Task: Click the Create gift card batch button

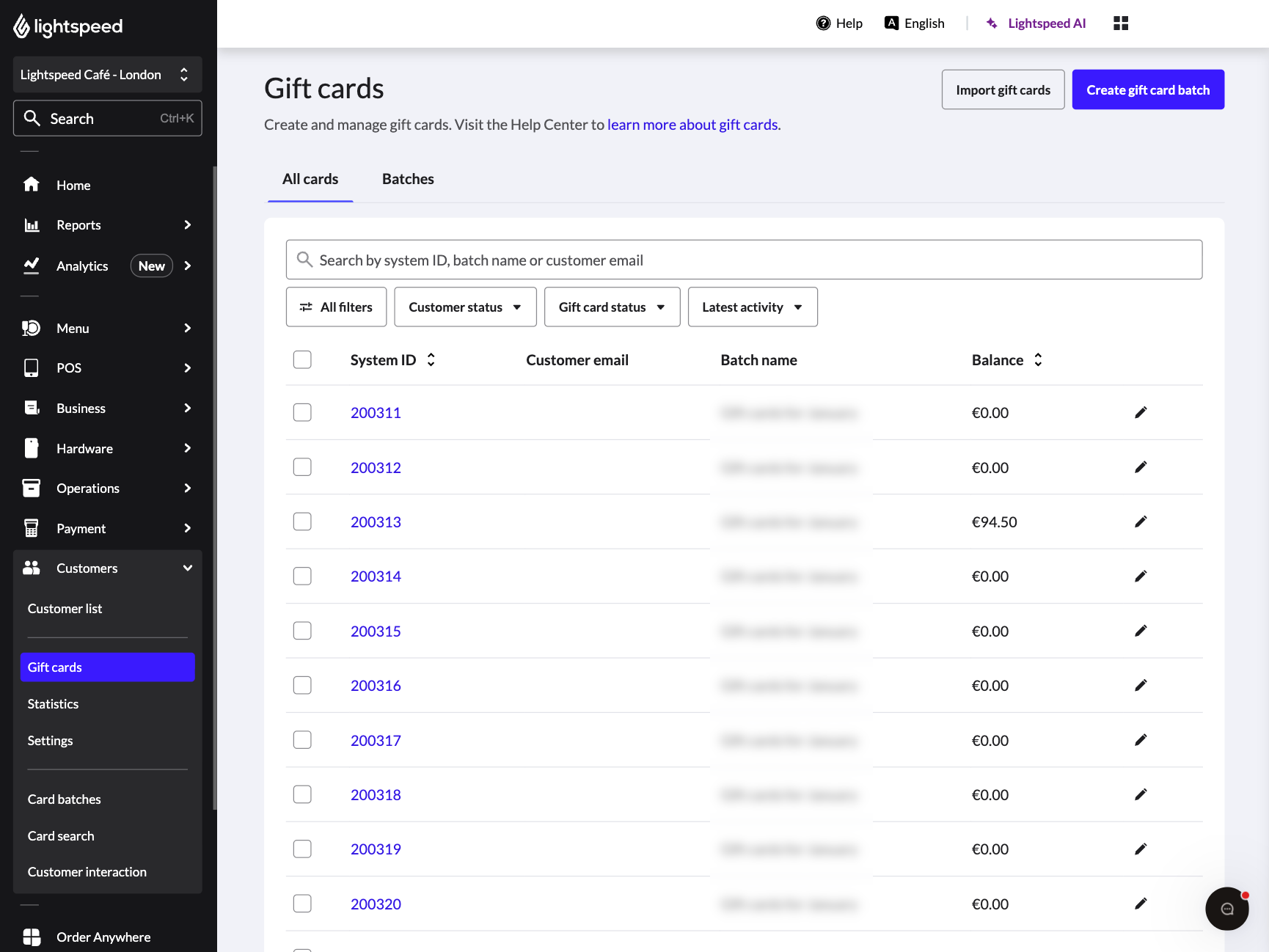Action: [1147, 89]
